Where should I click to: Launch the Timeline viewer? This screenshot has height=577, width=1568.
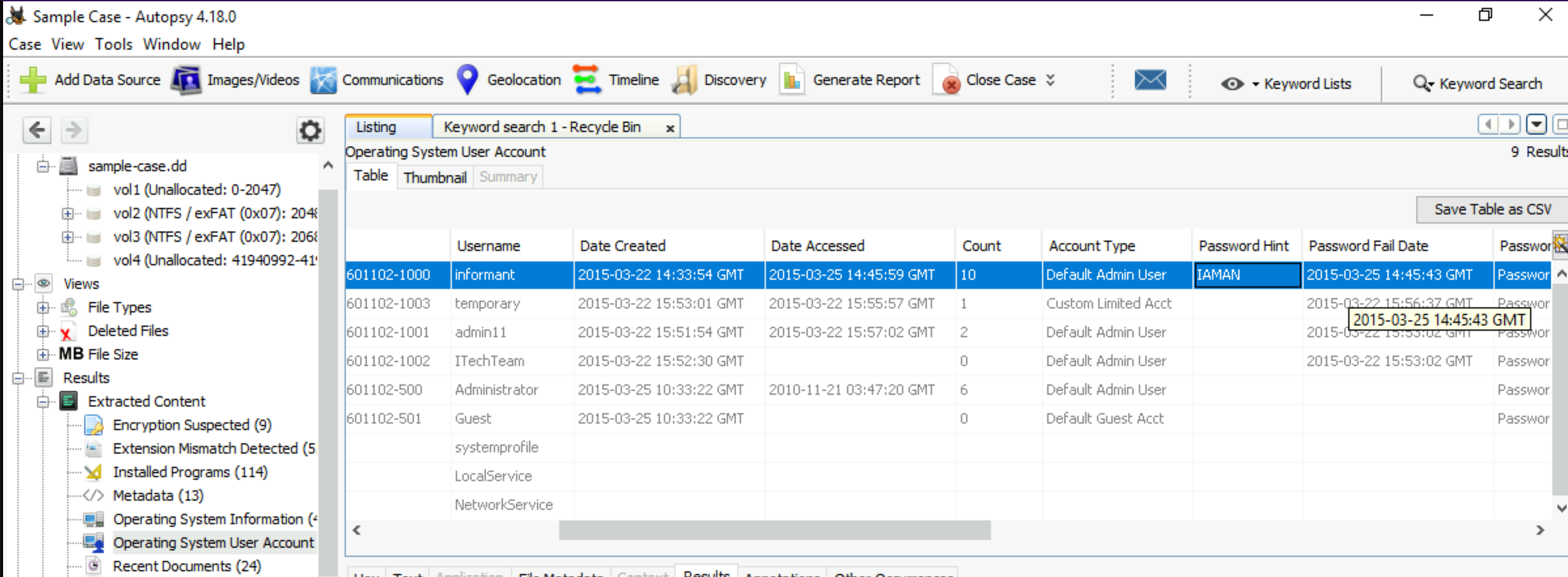pos(615,80)
